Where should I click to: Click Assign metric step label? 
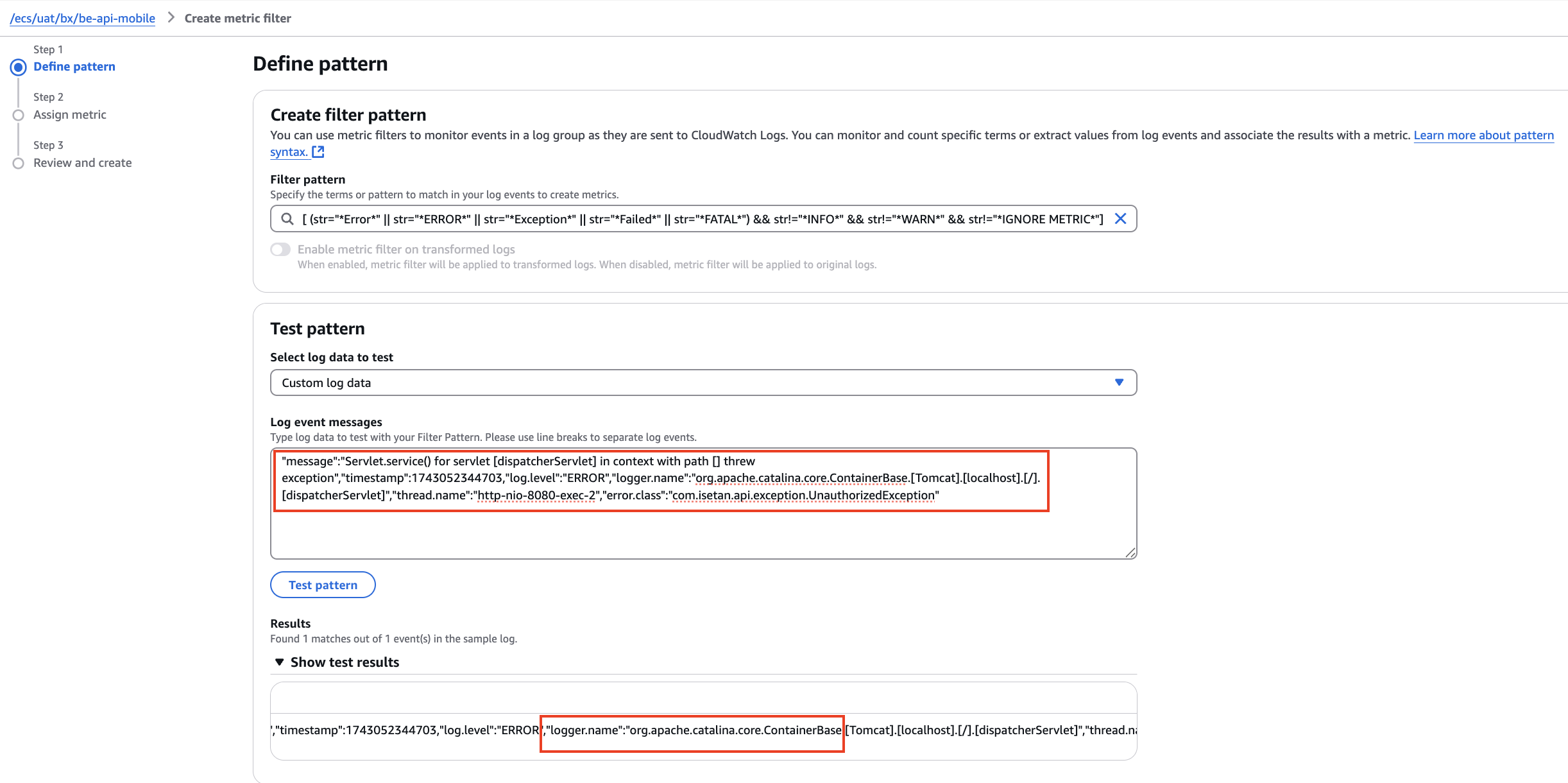click(x=70, y=115)
